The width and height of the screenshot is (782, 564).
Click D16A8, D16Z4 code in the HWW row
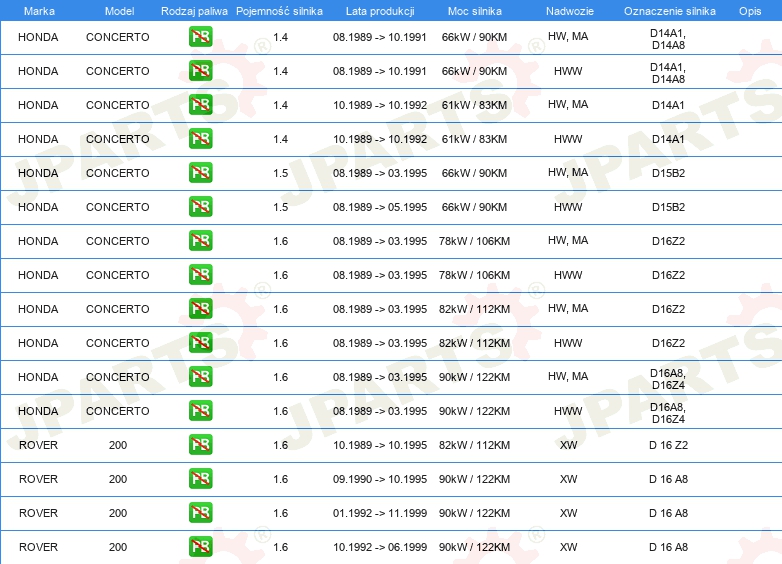pyautogui.click(x=668, y=413)
